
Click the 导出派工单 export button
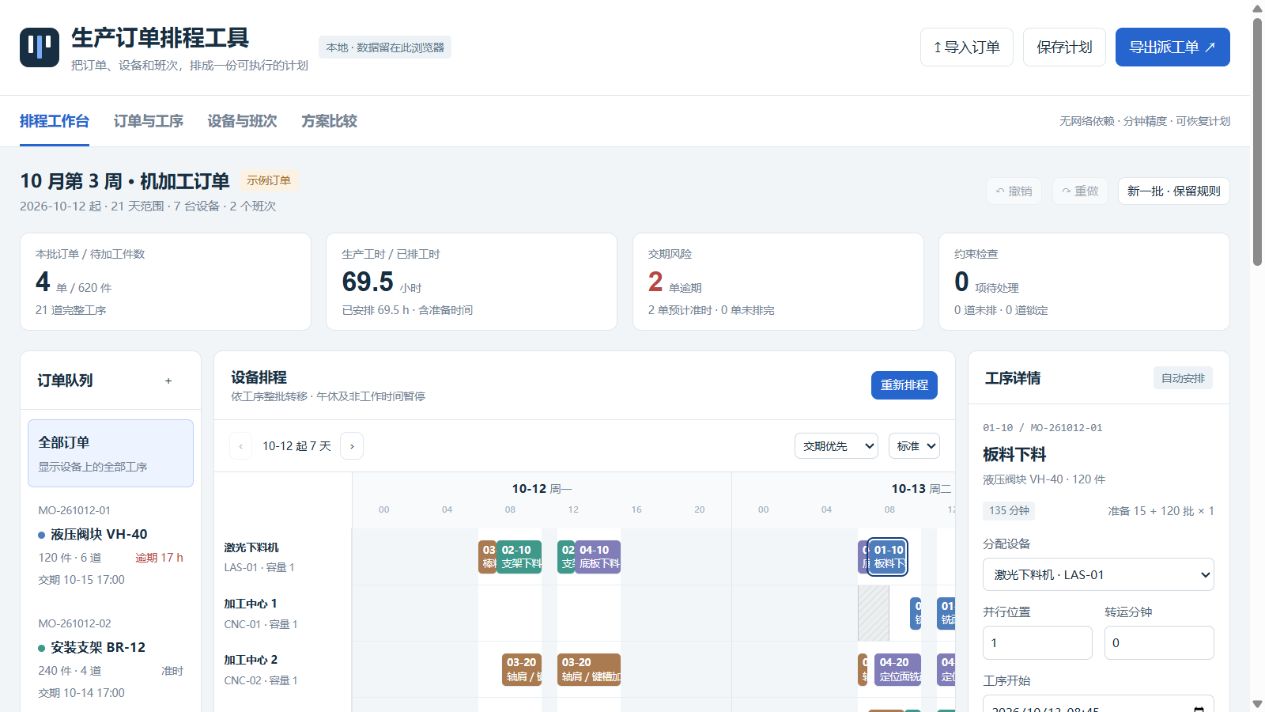[1172, 47]
